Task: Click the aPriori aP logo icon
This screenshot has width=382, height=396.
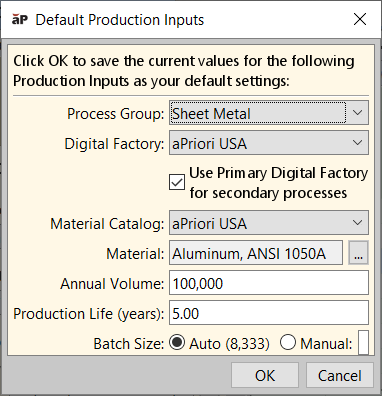Action: coord(20,20)
